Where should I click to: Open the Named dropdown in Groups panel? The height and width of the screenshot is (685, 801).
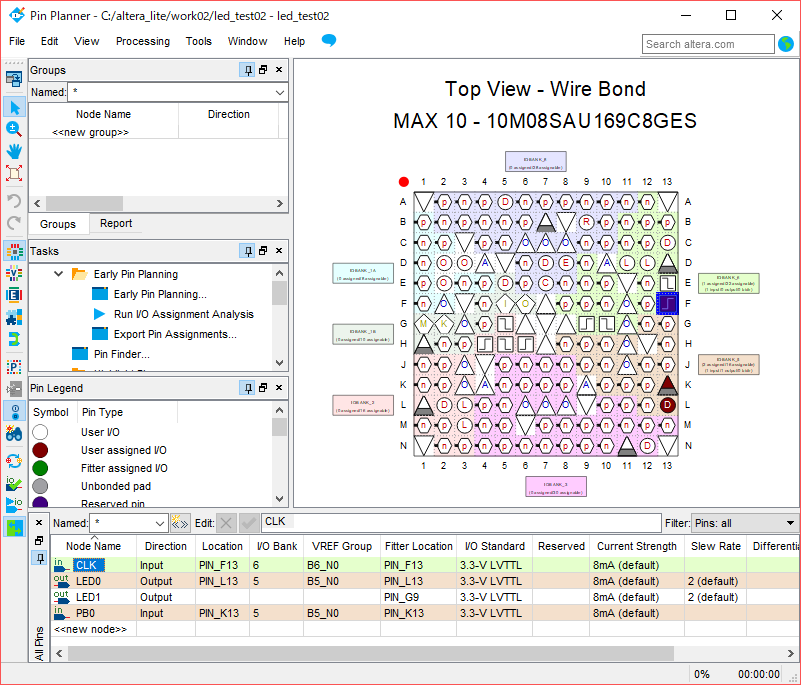click(x=279, y=92)
